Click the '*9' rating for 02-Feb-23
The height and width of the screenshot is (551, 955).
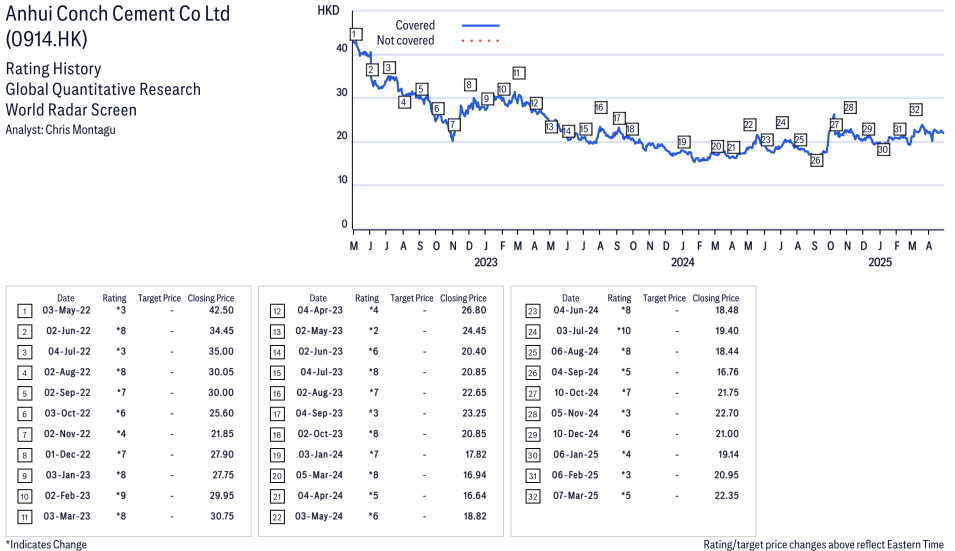point(121,496)
